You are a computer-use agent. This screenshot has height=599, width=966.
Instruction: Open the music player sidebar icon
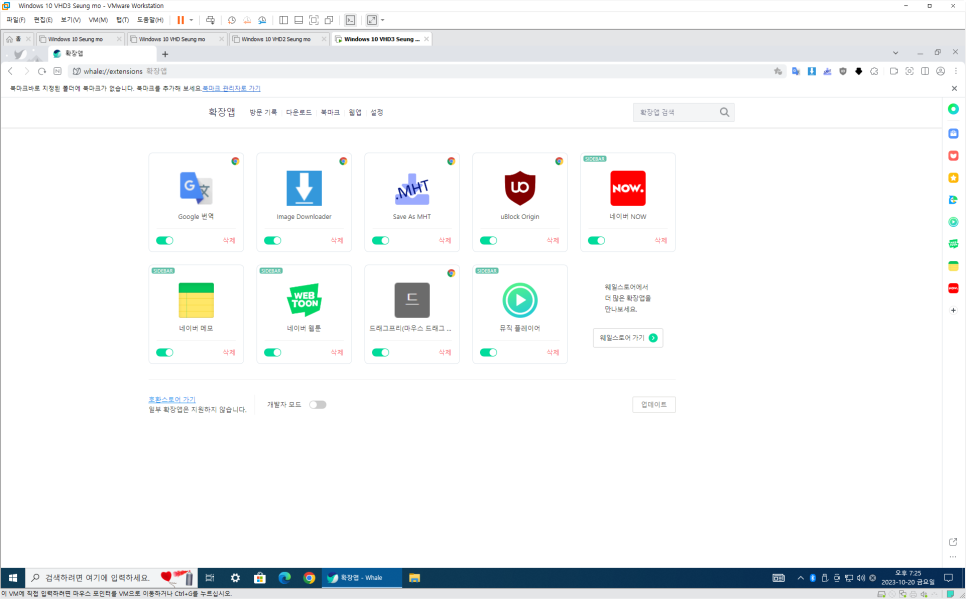click(953, 222)
